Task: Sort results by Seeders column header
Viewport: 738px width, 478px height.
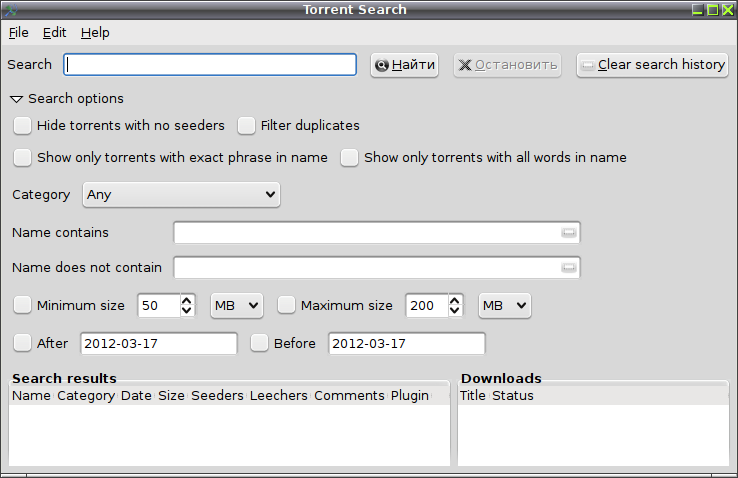Action: tap(217, 396)
